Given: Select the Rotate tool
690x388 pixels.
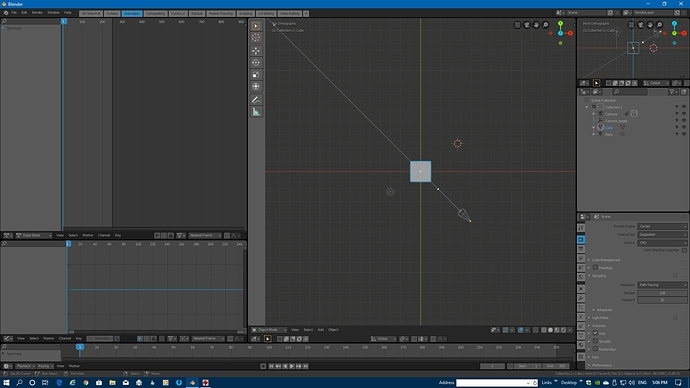Looking at the screenshot, I should point(256,63).
